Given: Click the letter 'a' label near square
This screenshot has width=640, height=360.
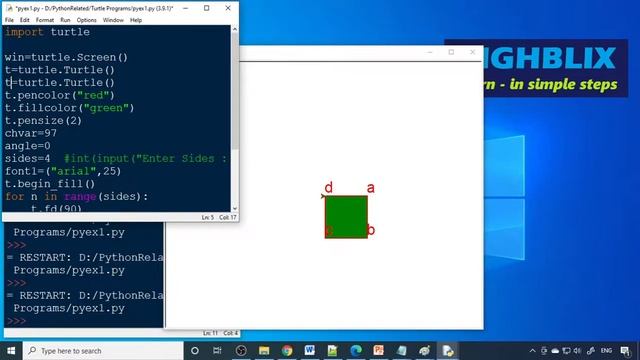Looking at the screenshot, I should coord(371,188).
